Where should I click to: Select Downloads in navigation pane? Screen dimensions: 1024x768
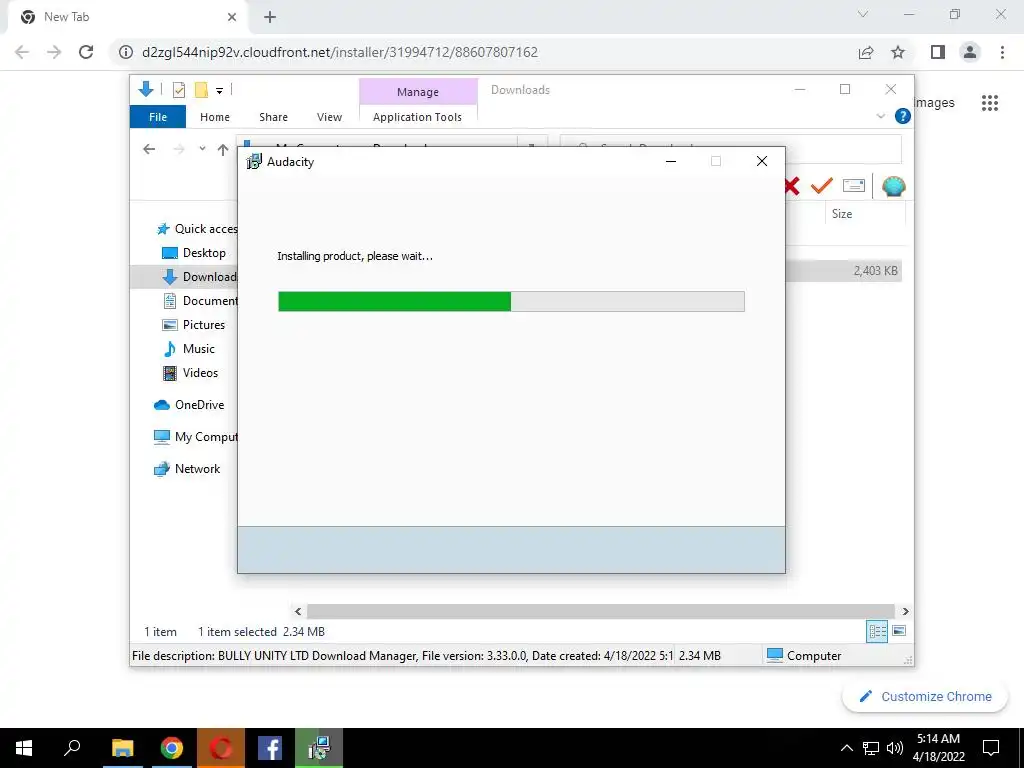(x=199, y=277)
